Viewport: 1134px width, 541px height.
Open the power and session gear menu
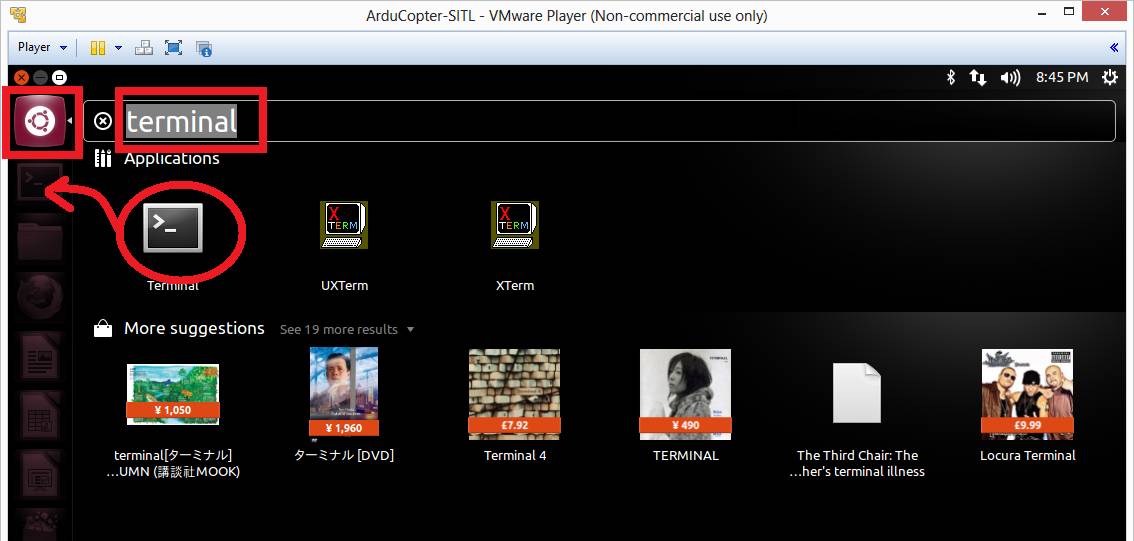click(1109, 77)
